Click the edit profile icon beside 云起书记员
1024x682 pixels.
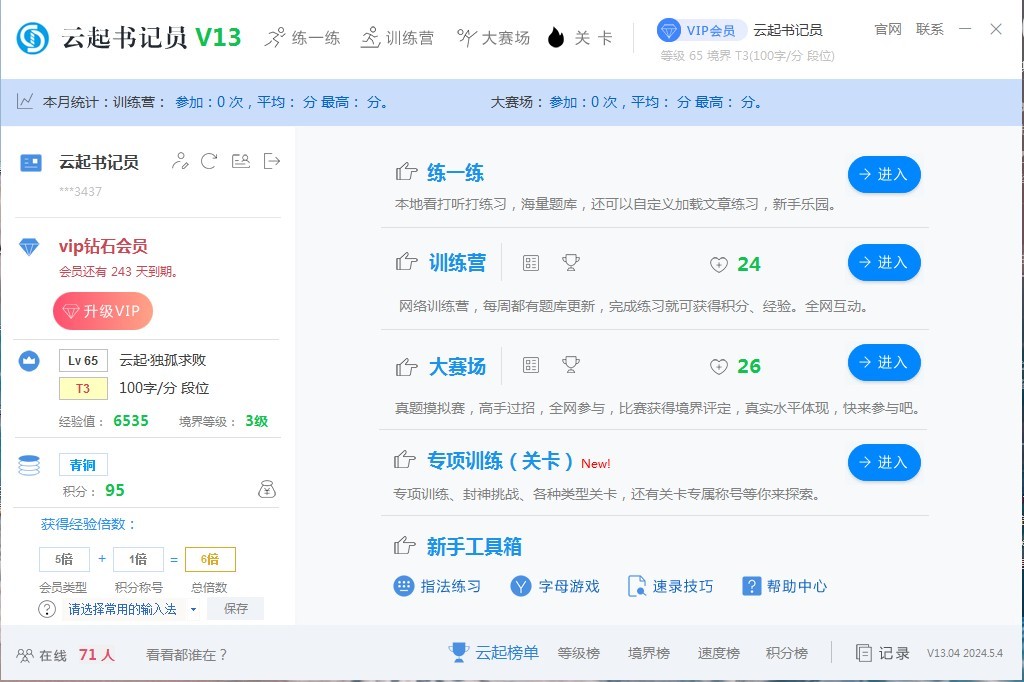point(180,161)
